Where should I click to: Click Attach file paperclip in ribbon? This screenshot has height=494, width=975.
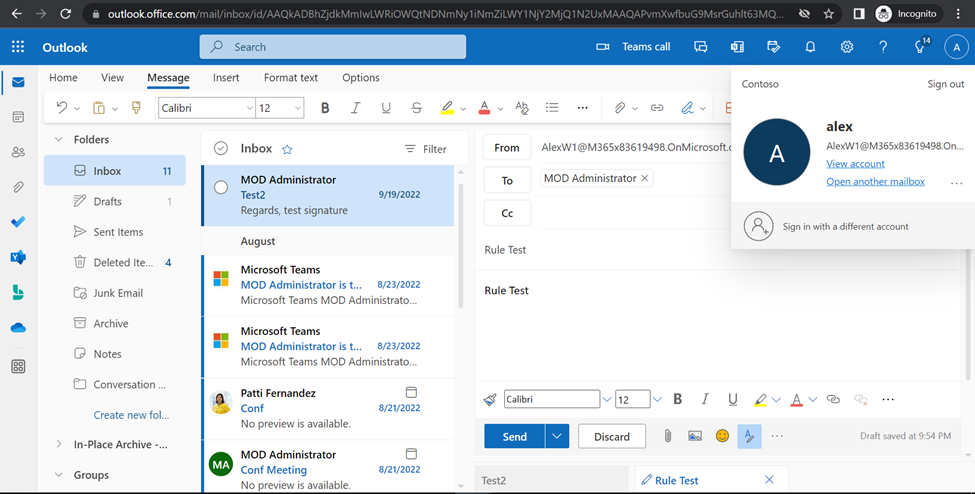coord(619,108)
